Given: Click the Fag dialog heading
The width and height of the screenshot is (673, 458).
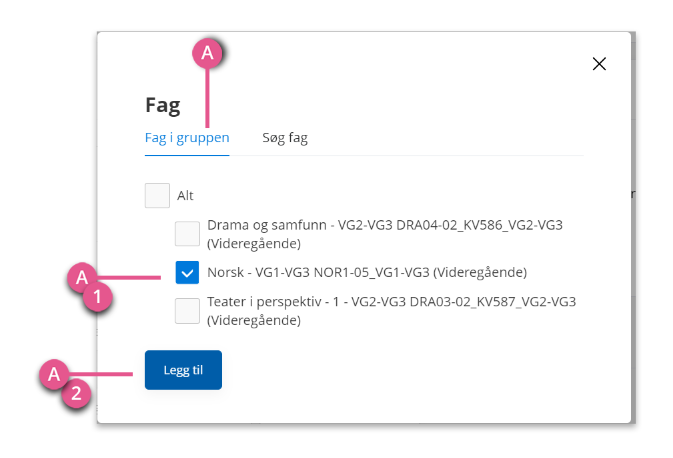Looking at the screenshot, I should (x=163, y=106).
